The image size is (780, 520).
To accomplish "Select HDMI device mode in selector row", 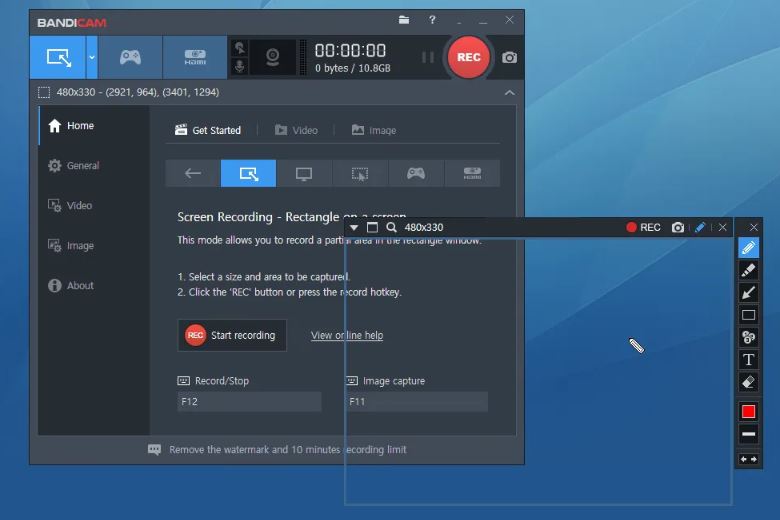I will [472, 173].
